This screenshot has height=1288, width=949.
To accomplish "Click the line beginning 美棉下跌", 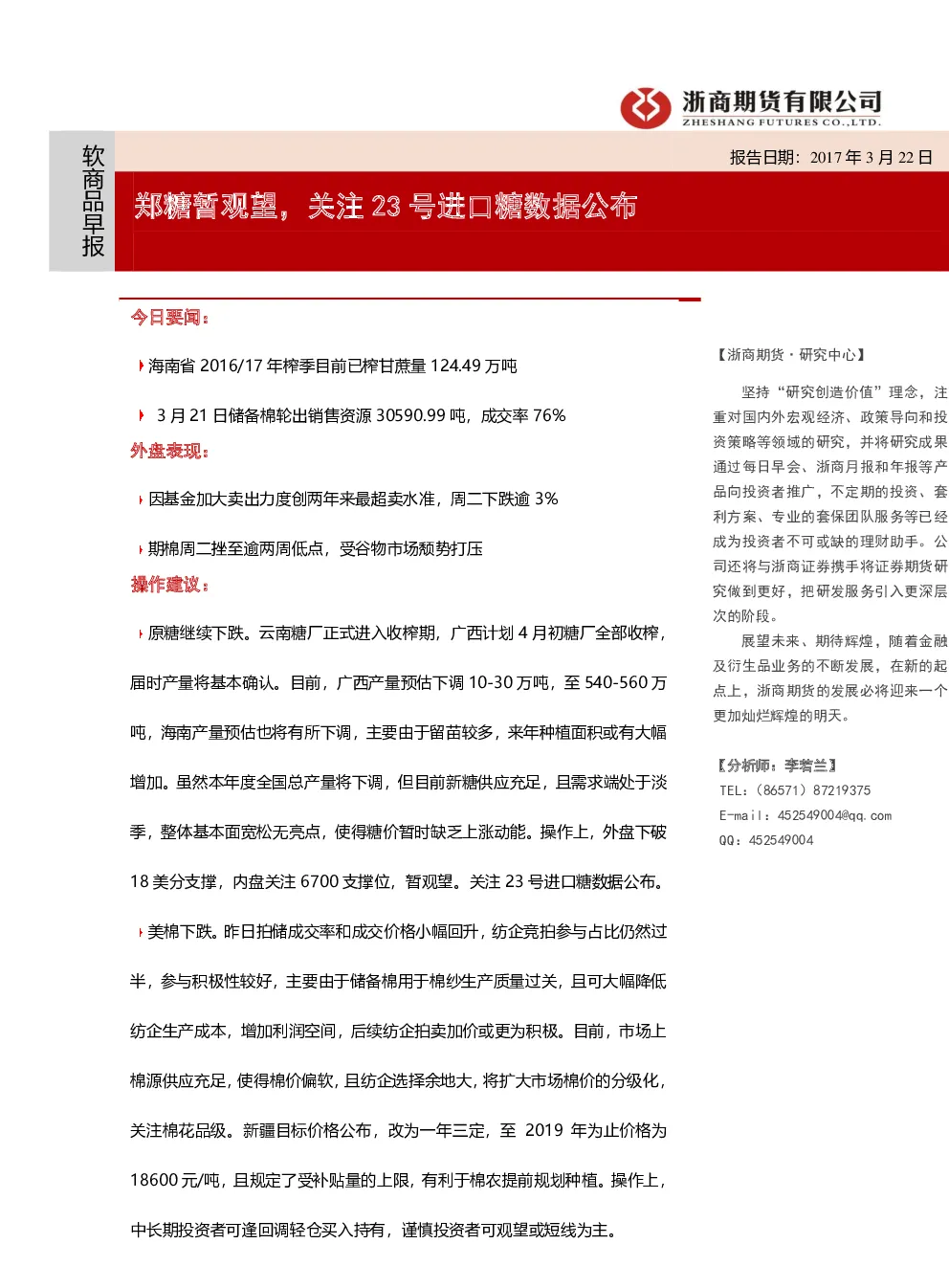I will coord(407,931).
